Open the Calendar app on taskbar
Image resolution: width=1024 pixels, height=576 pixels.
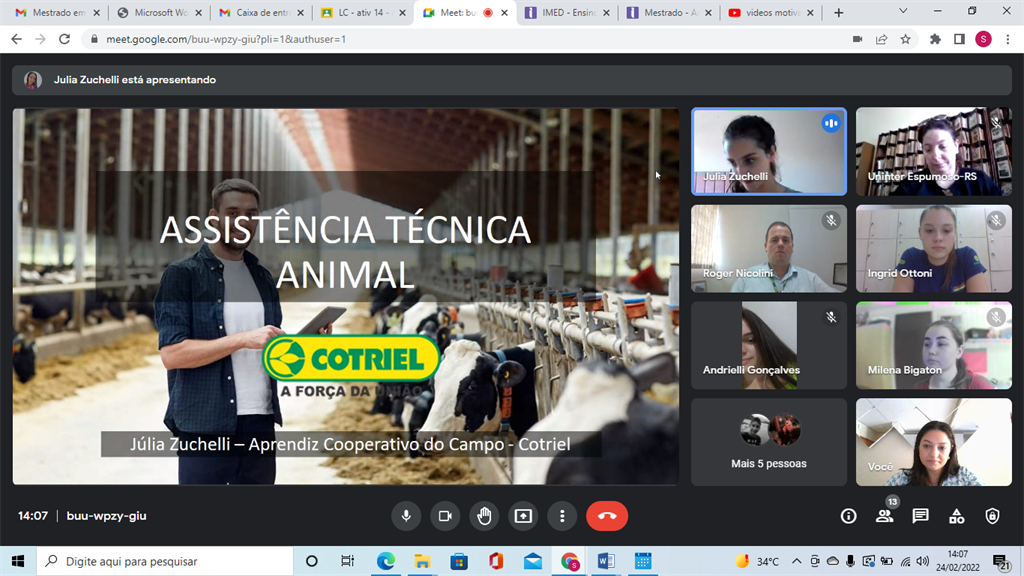point(643,561)
